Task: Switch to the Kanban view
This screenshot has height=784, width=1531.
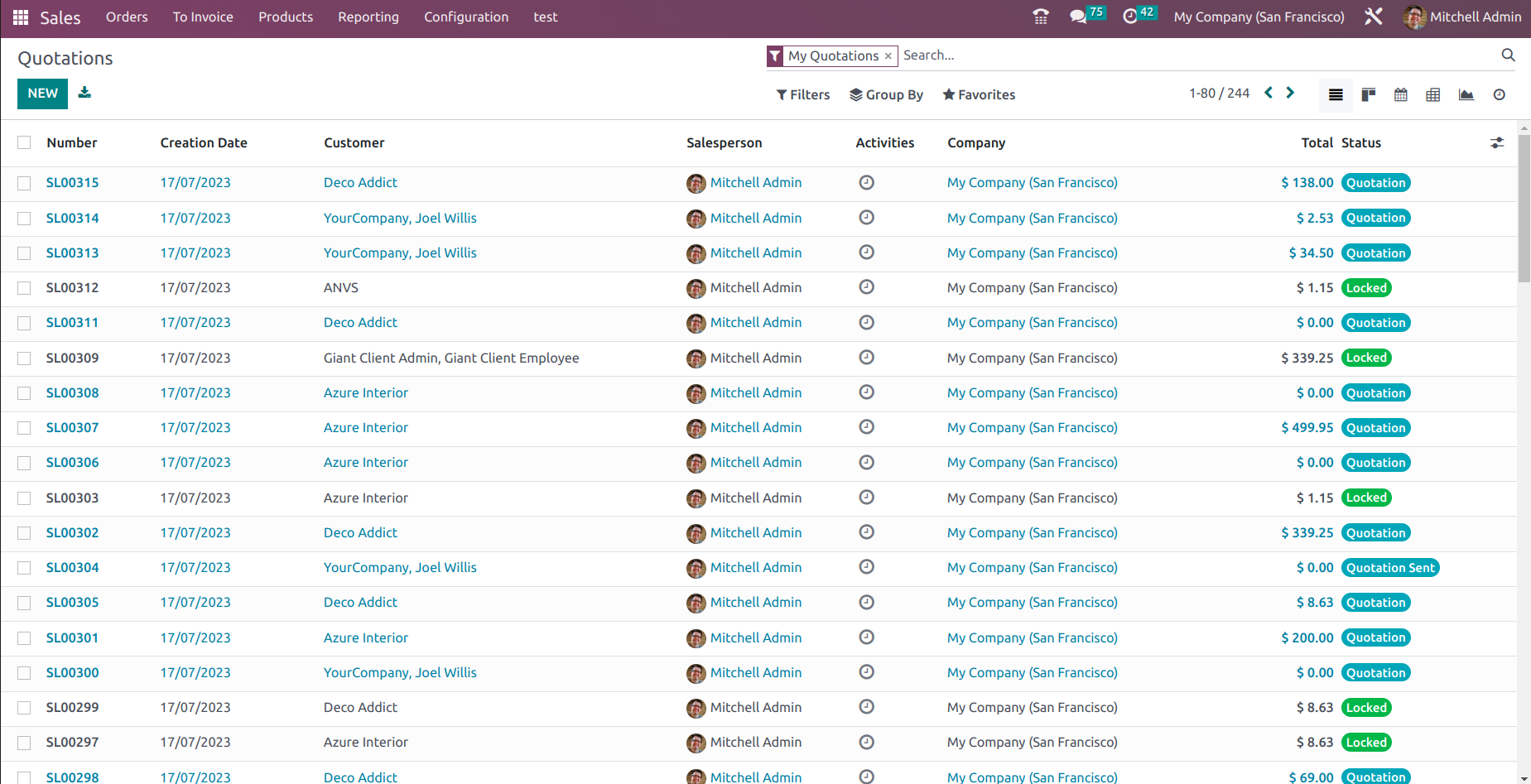Action: (1368, 94)
